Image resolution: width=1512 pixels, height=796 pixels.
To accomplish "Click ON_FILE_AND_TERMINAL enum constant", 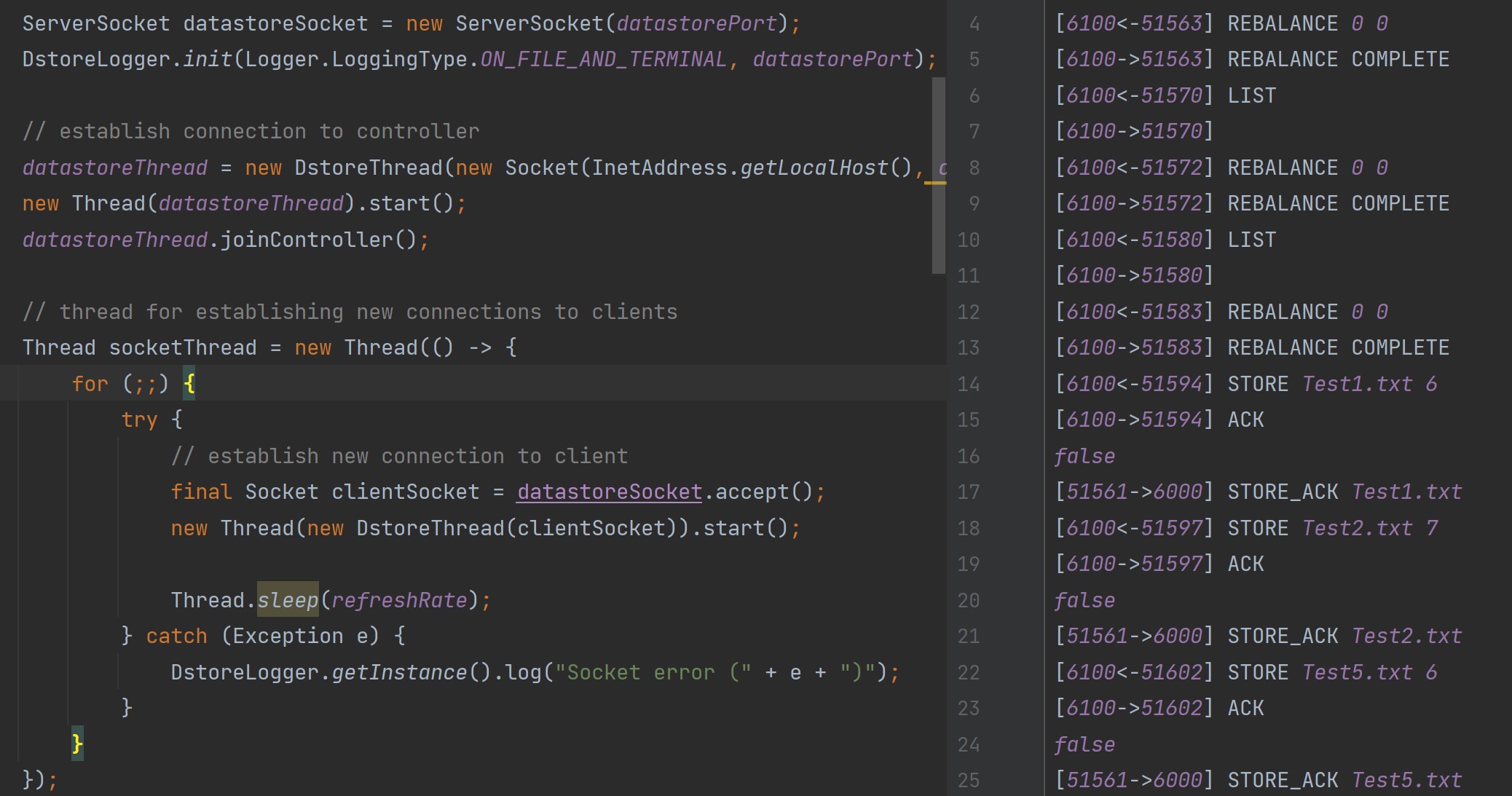I will (x=603, y=59).
